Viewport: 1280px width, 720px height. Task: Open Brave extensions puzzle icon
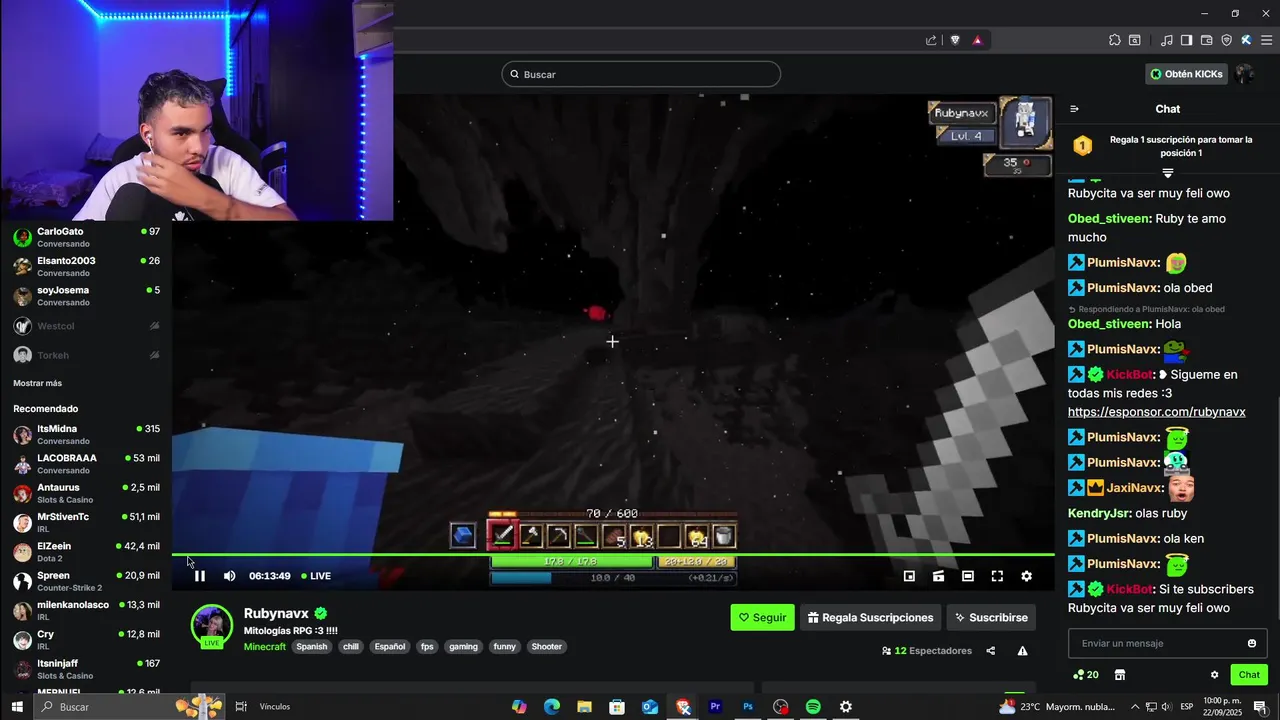(x=1115, y=40)
